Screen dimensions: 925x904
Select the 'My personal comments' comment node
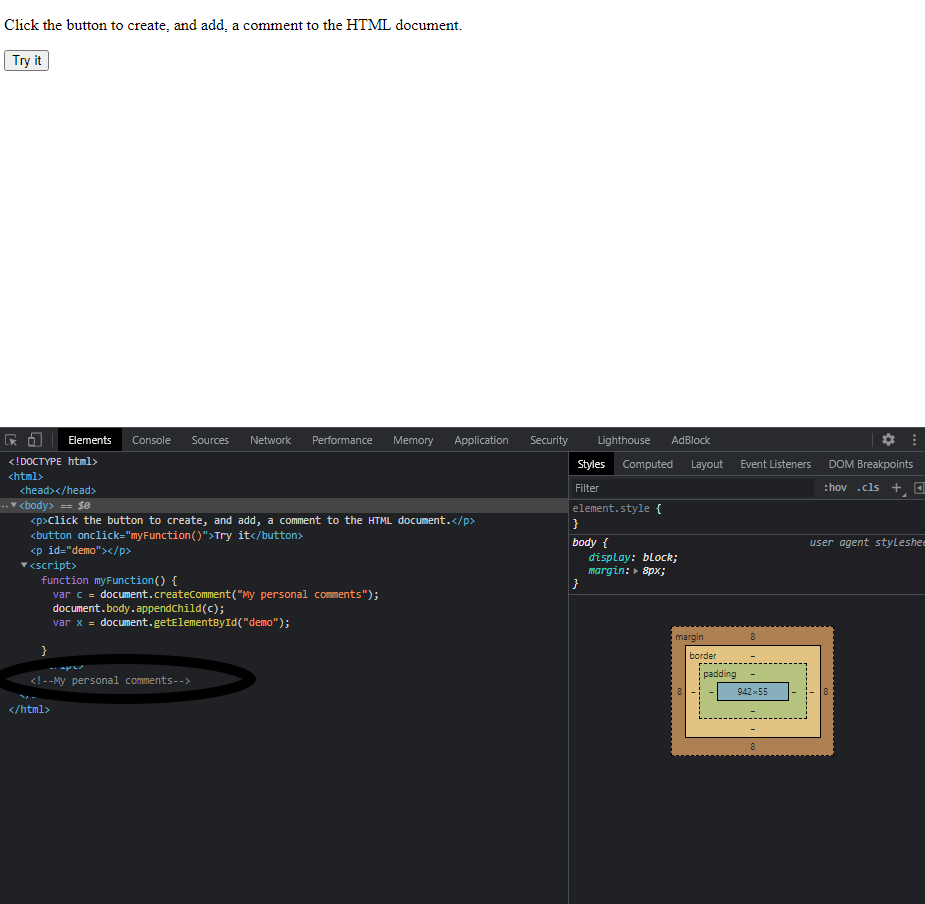tap(110, 680)
